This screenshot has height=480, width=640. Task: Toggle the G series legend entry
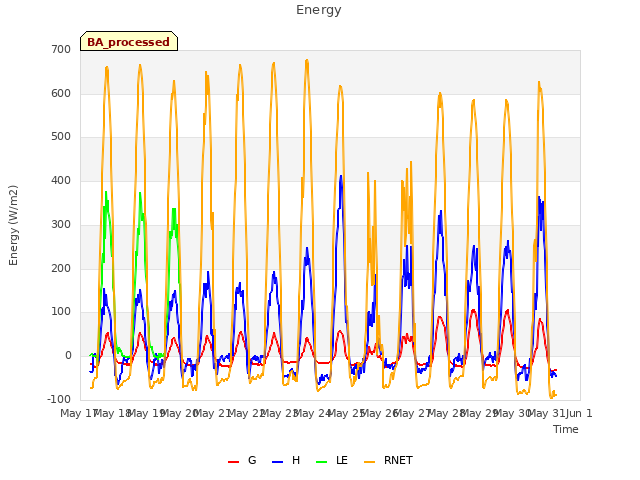[242, 460]
